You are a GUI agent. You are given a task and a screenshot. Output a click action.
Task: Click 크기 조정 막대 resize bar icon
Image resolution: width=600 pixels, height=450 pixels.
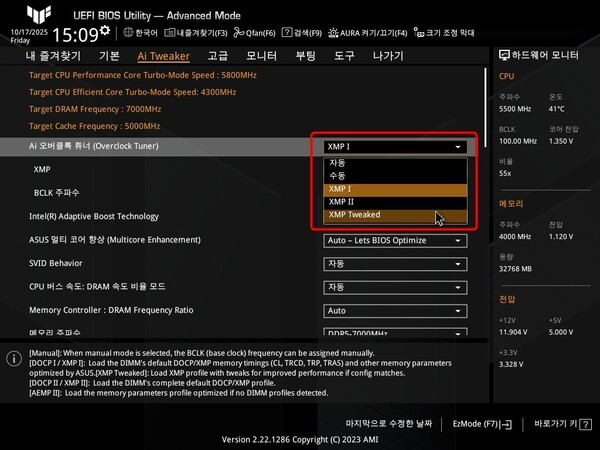point(419,33)
